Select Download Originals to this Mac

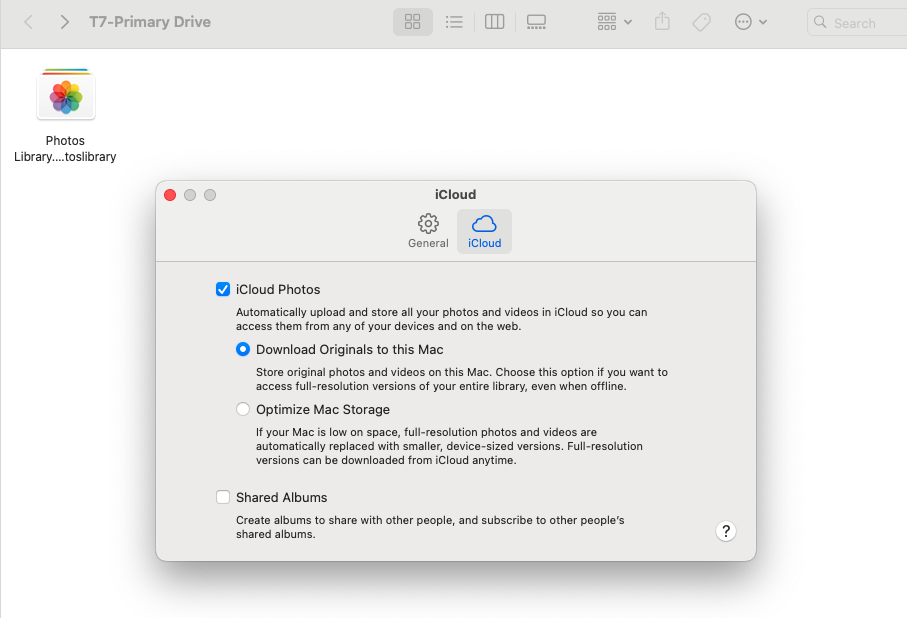pyautogui.click(x=243, y=350)
